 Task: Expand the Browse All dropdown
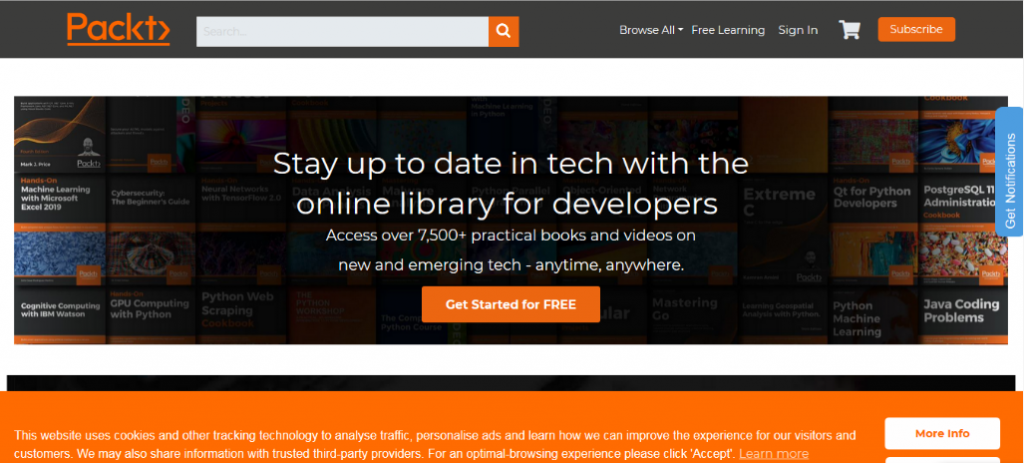(651, 30)
